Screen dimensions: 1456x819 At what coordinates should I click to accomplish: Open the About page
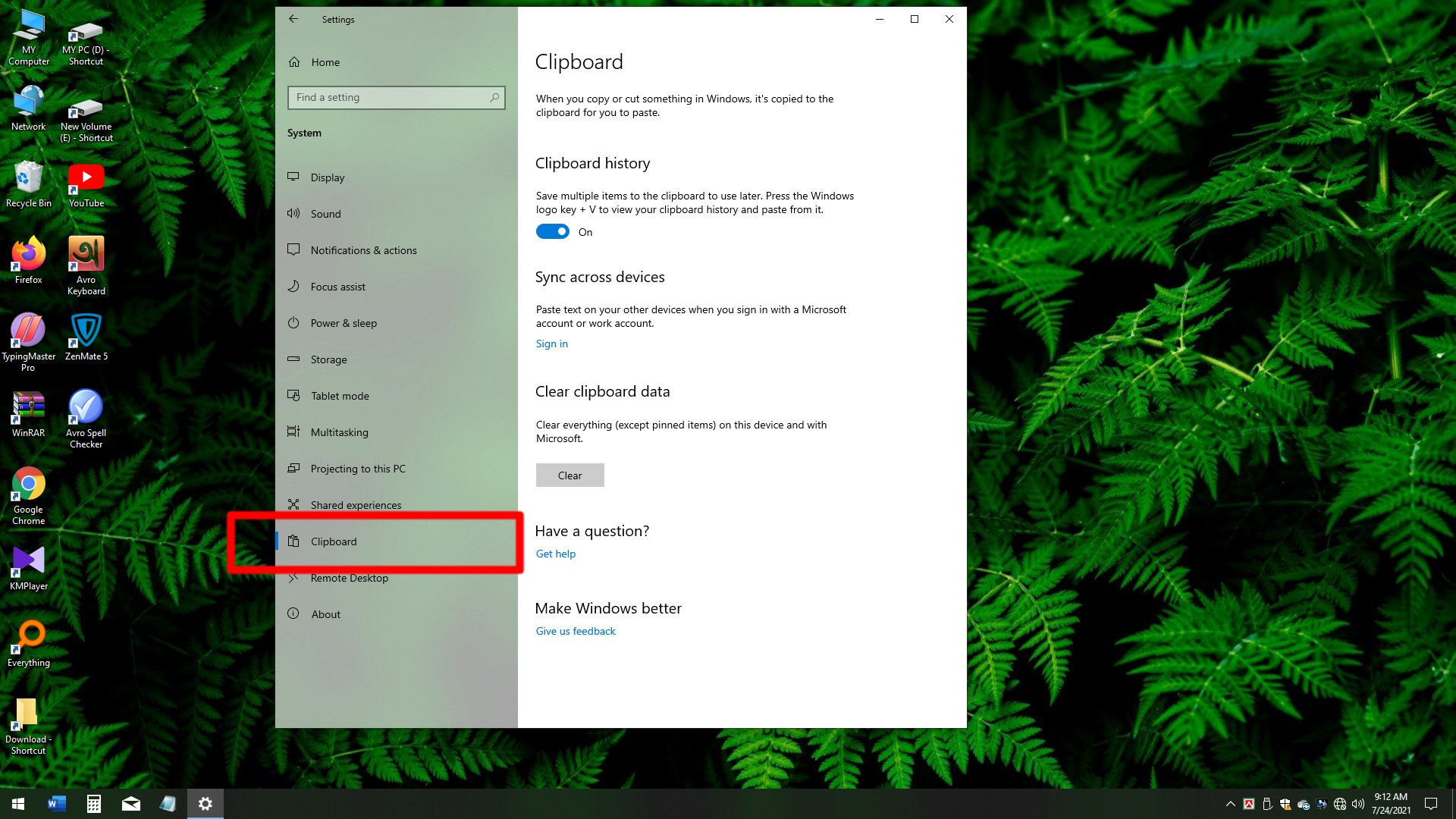coord(325,614)
